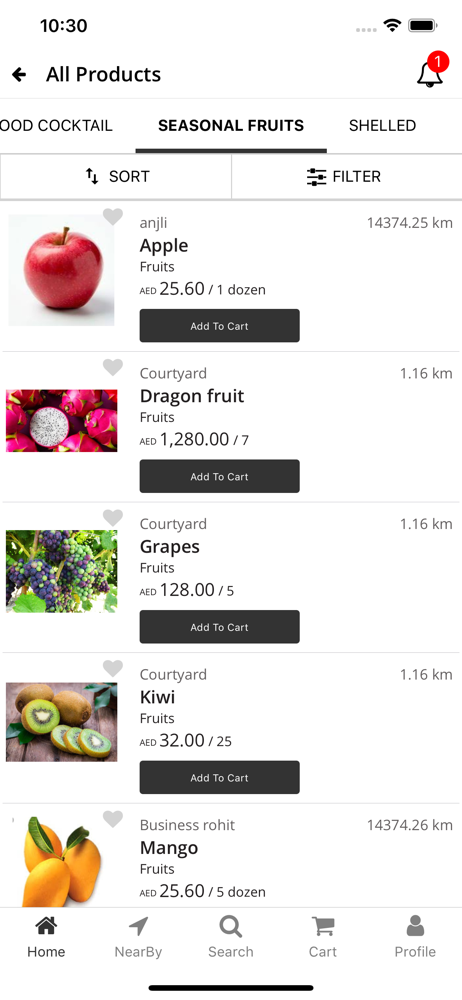Go to the Home tab icon
The image size is (462, 1000).
pos(46,925)
